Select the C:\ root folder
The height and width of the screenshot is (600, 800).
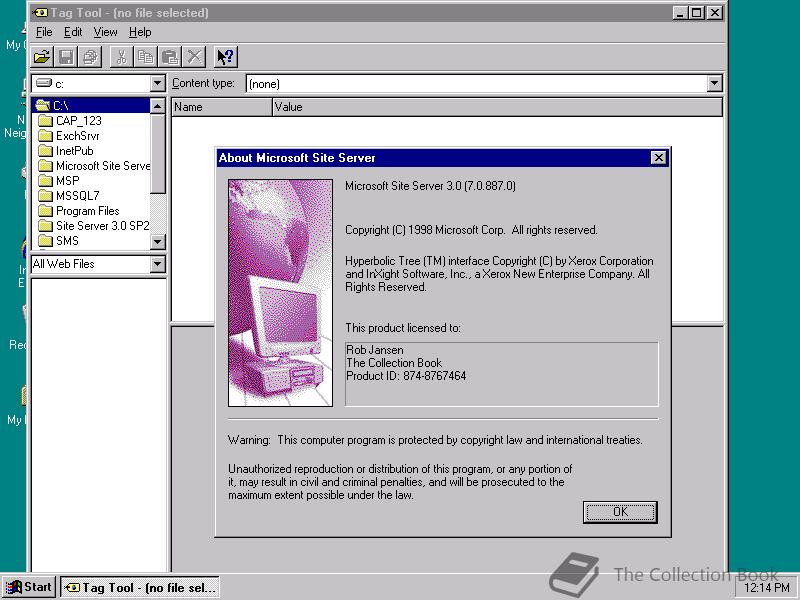click(x=91, y=106)
